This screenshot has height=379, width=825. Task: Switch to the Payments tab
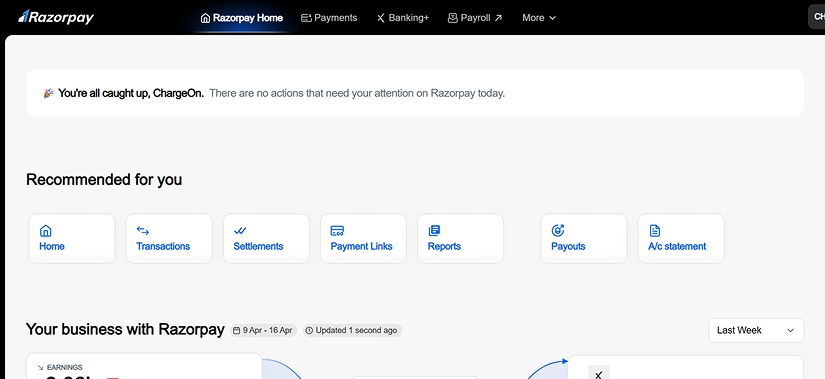(x=329, y=18)
